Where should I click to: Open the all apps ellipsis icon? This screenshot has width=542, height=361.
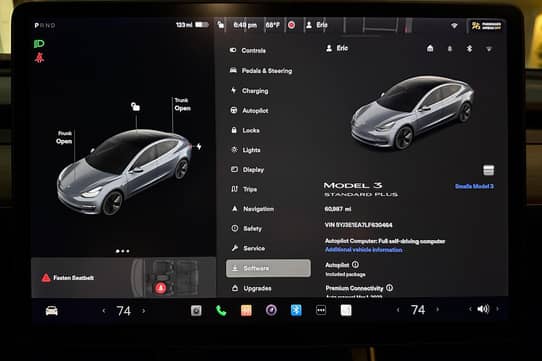point(321,310)
